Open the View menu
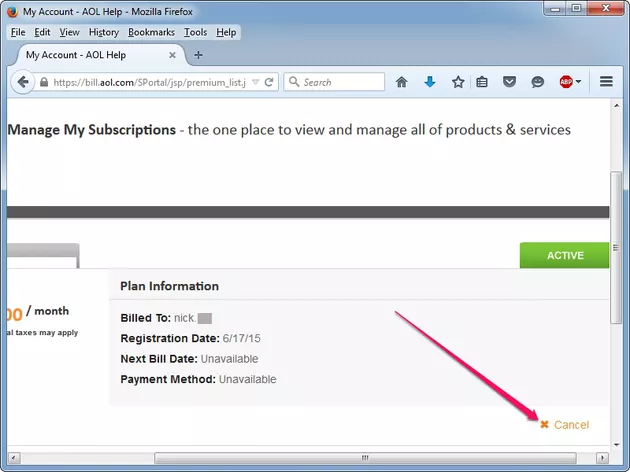This screenshot has width=630, height=472. (x=70, y=32)
